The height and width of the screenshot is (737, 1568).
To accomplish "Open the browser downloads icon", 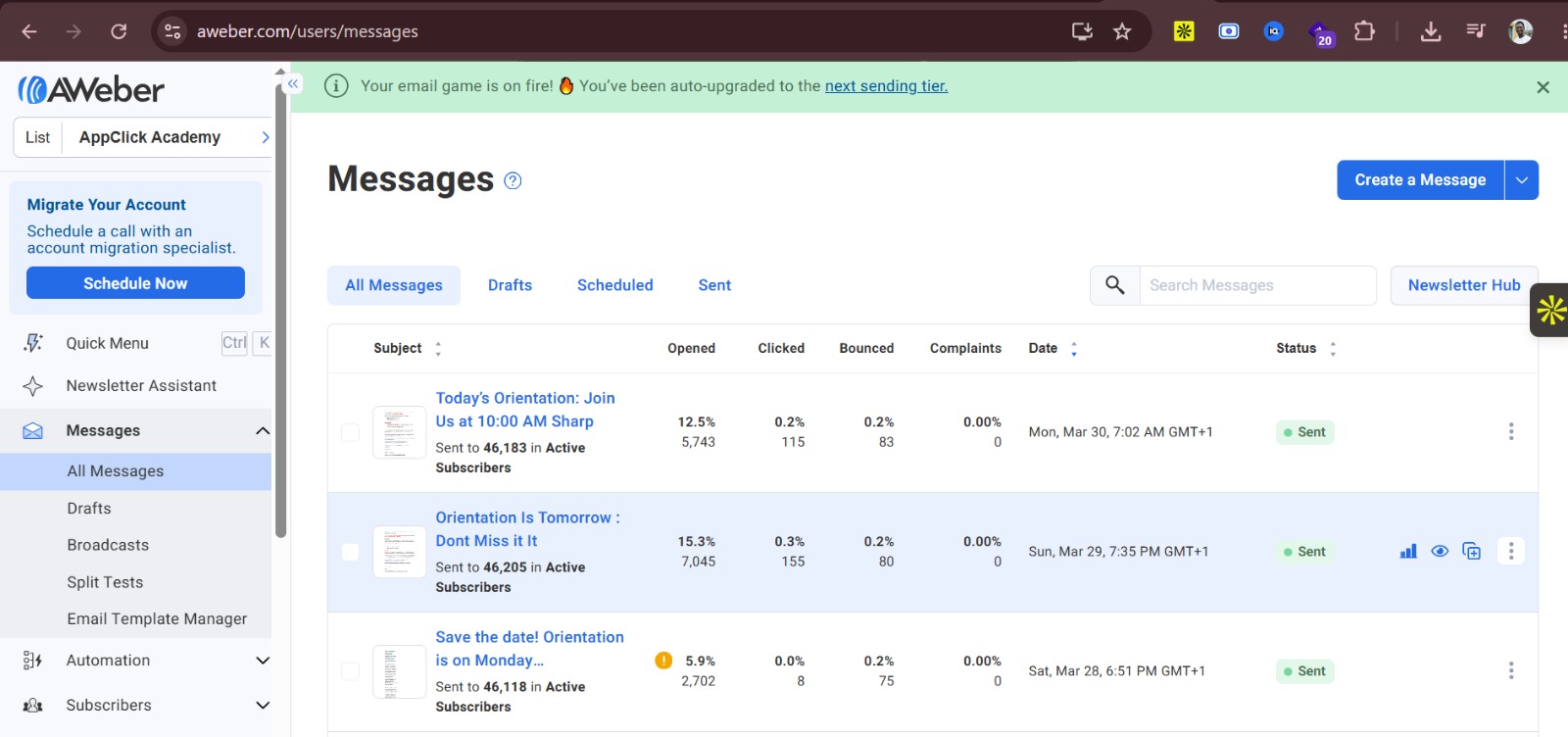I will coord(1431,31).
